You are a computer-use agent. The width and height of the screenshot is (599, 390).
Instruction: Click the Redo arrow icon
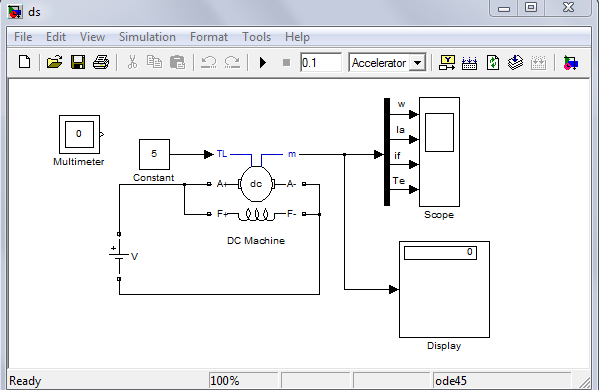click(x=232, y=62)
